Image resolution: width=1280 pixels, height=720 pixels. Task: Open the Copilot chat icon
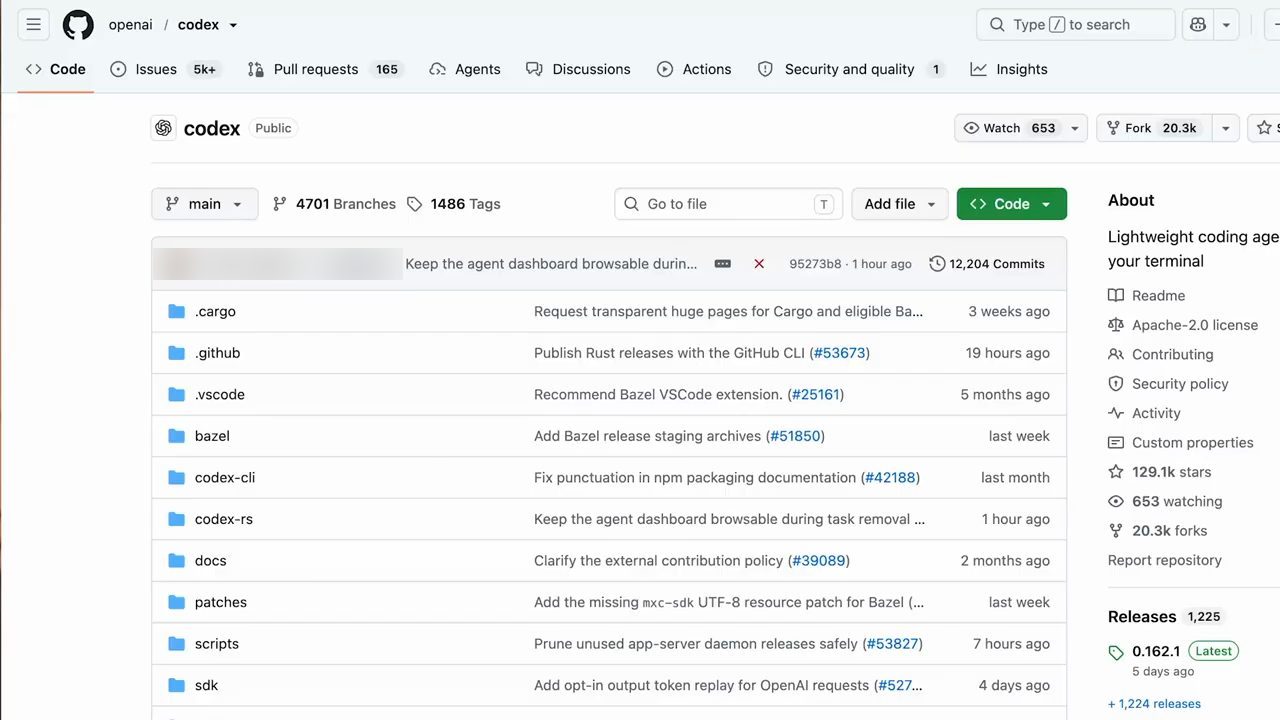tap(1198, 25)
